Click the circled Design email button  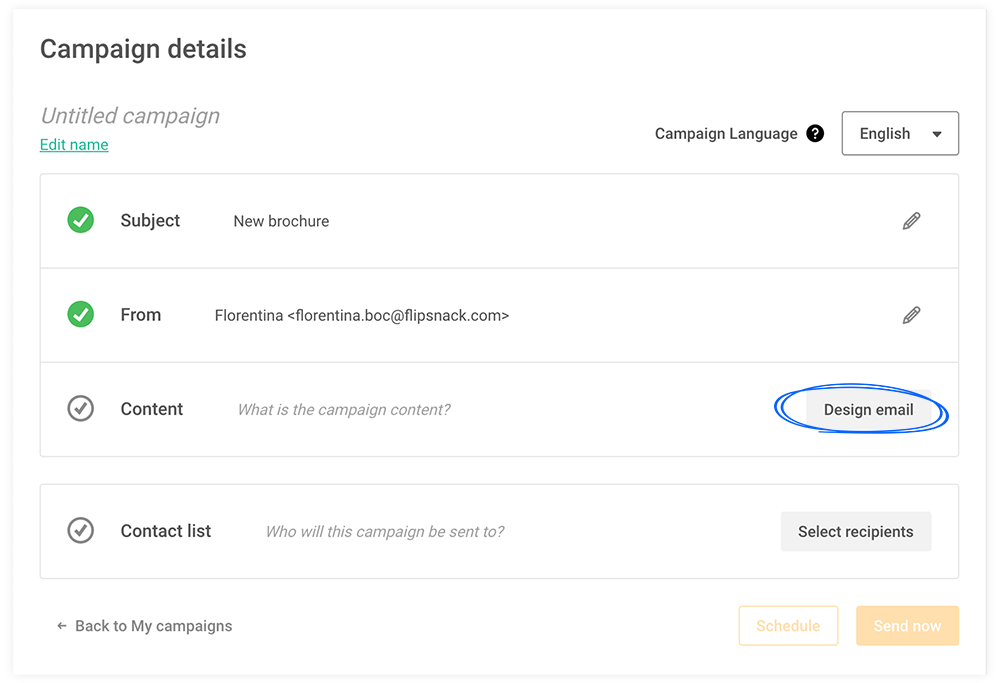[867, 409]
